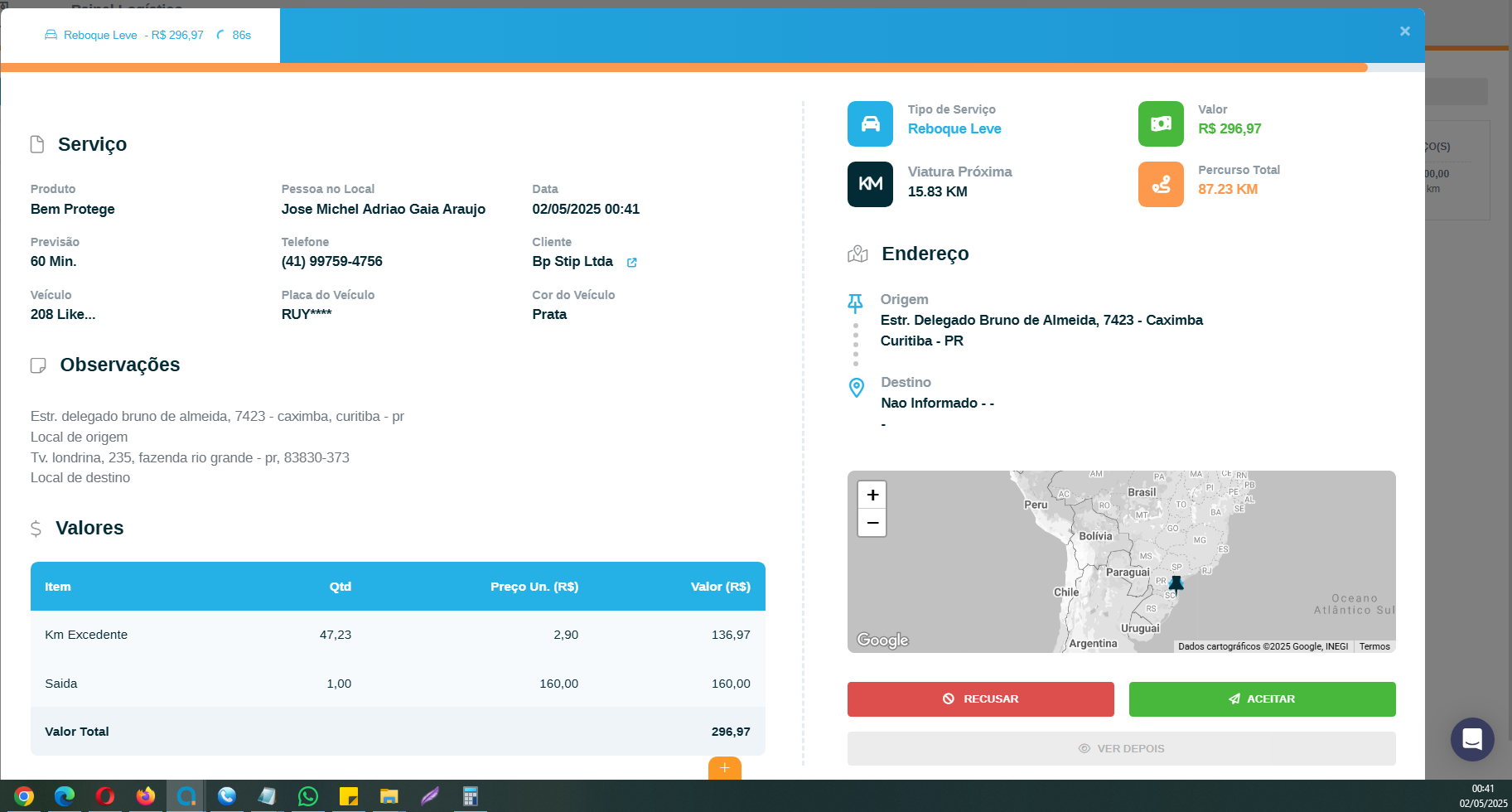This screenshot has height=812, width=1512.
Task: Open WhatsApp from the taskbar
Action: [308, 796]
